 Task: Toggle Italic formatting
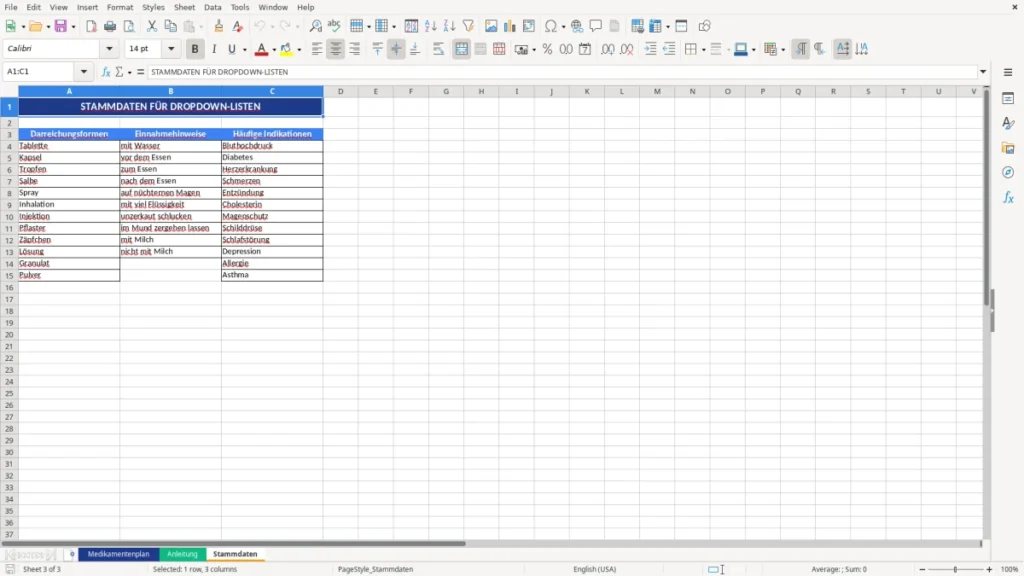pos(214,49)
